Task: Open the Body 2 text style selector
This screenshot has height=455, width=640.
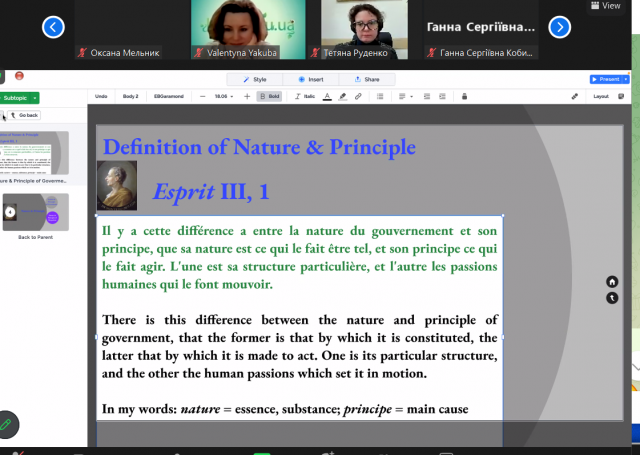Action: coord(131,96)
